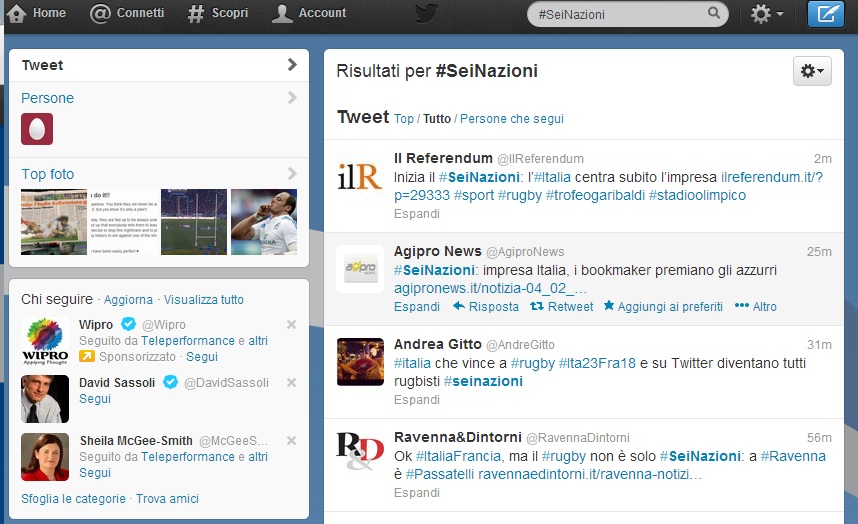This screenshot has height=524, width=858.
Task: Click David Sassoli verified badge
Action: tap(170, 382)
